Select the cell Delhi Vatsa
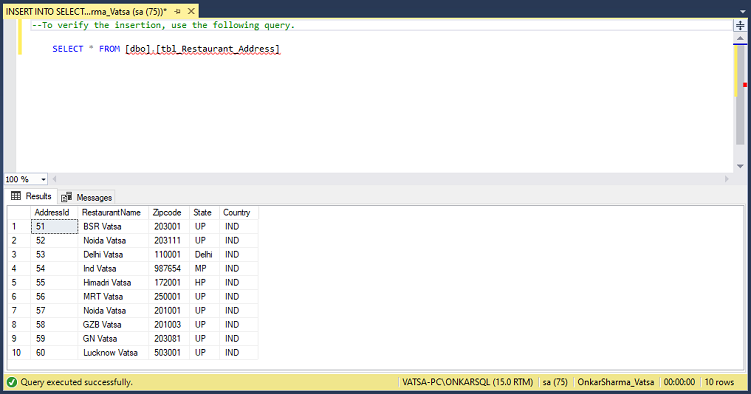The image size is (751, 394). [x=113, y=255]
